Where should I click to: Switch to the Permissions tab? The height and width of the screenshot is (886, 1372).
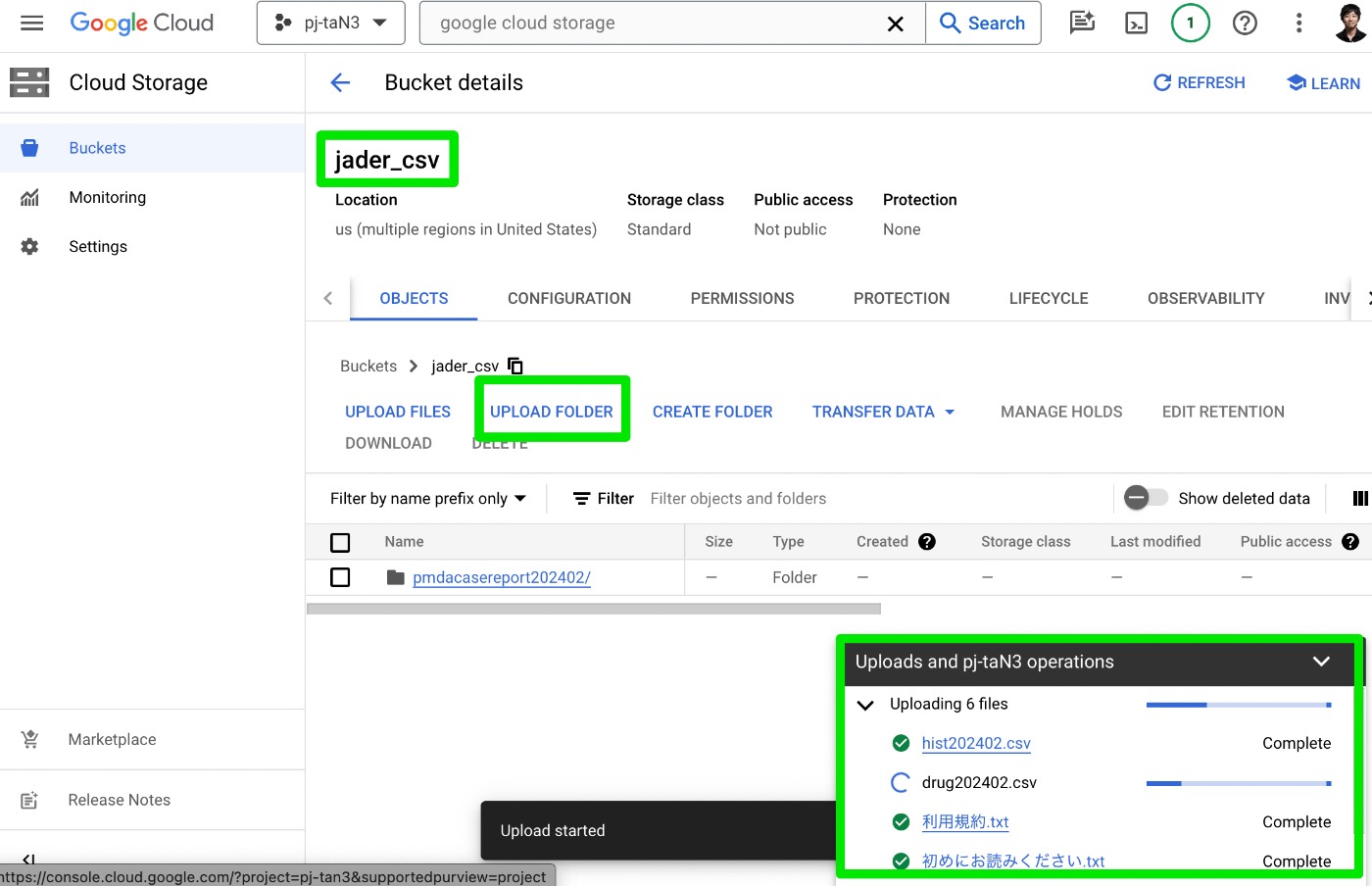(742, 298)
